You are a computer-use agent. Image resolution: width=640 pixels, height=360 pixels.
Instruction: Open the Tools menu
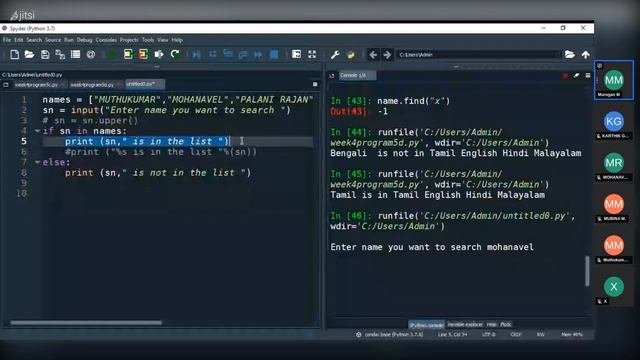(x=148, y=40)
